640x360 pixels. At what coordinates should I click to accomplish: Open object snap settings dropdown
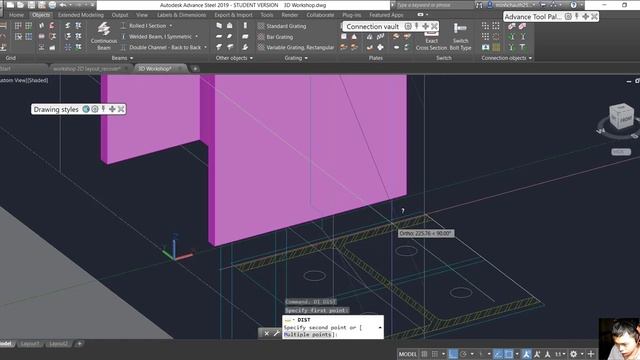[x=517, y=354]
